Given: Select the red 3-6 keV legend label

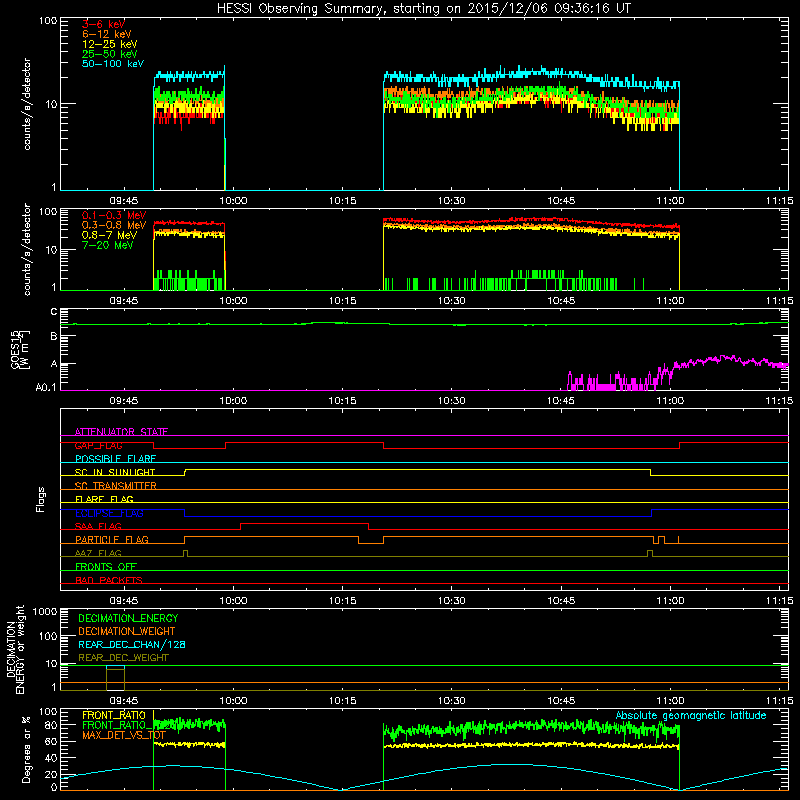Looking at the screenshot, I should point(104,24).
